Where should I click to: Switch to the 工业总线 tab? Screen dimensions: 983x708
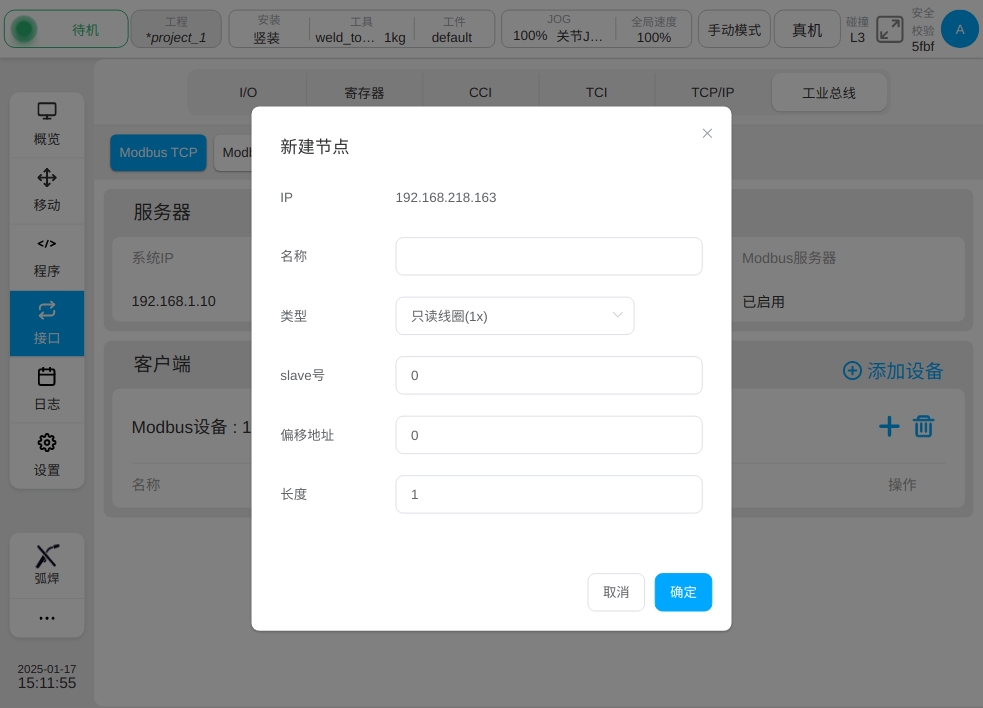click(x=828, y=93)
